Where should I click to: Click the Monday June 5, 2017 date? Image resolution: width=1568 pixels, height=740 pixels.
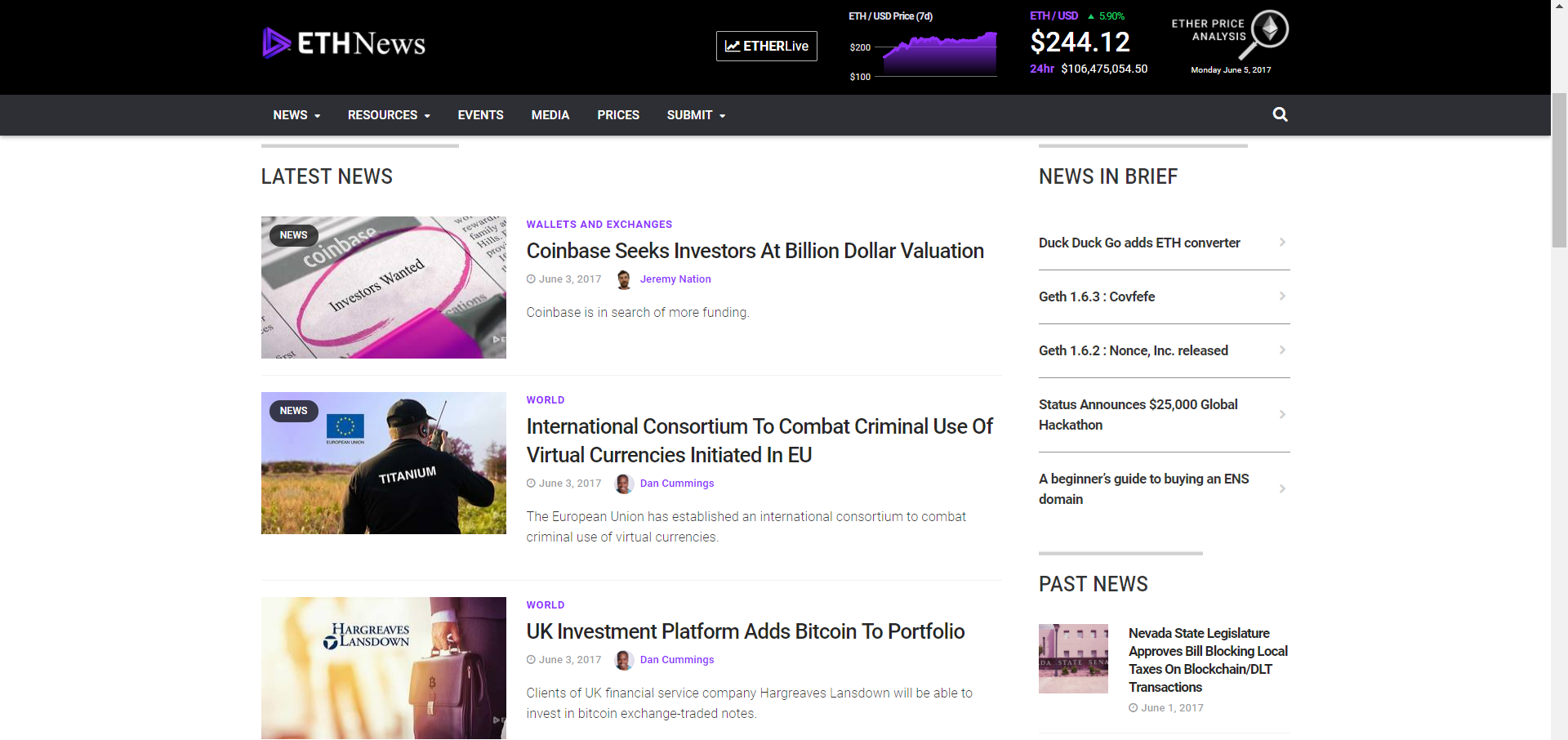coord(1231,70)
